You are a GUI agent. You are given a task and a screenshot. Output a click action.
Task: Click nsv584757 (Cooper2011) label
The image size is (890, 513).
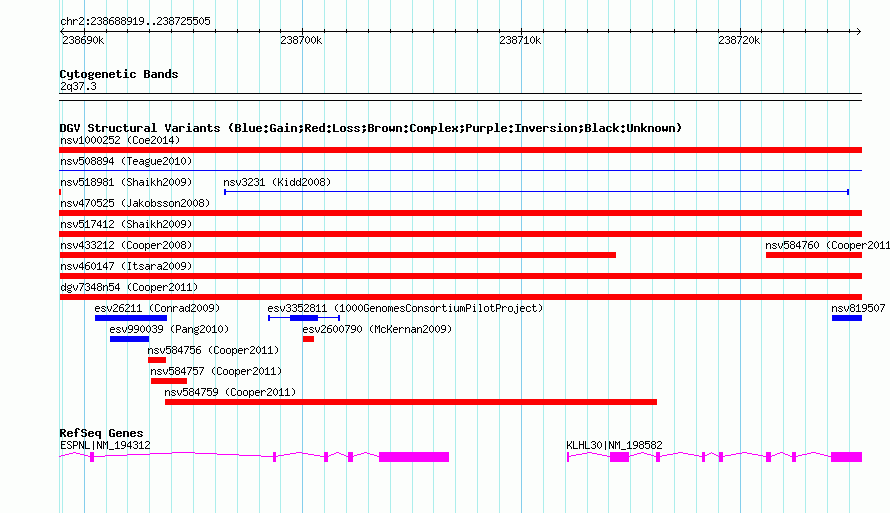(216, 371)
